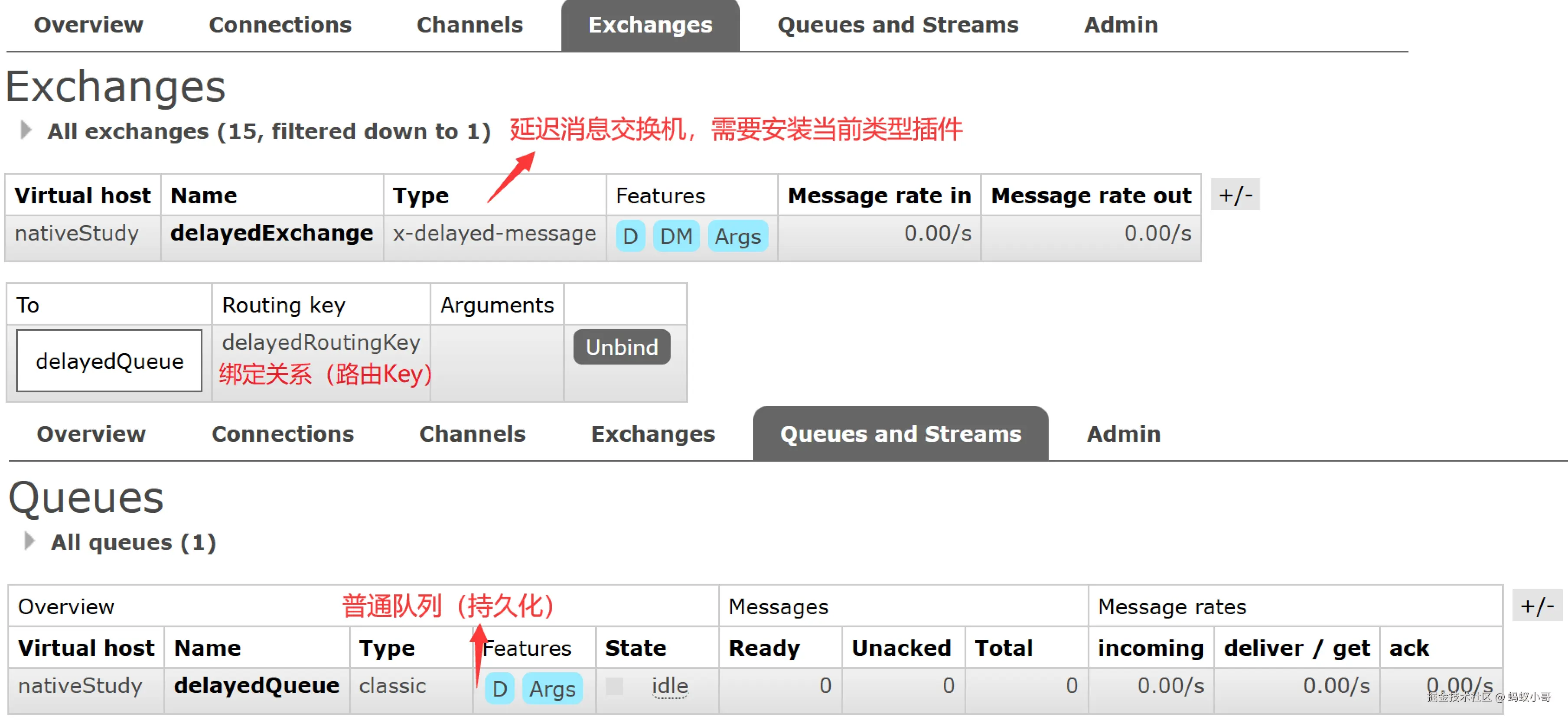This screenshot has width=1568, height=720.
Task: Click the idle state indicator square
Action: 614,686
